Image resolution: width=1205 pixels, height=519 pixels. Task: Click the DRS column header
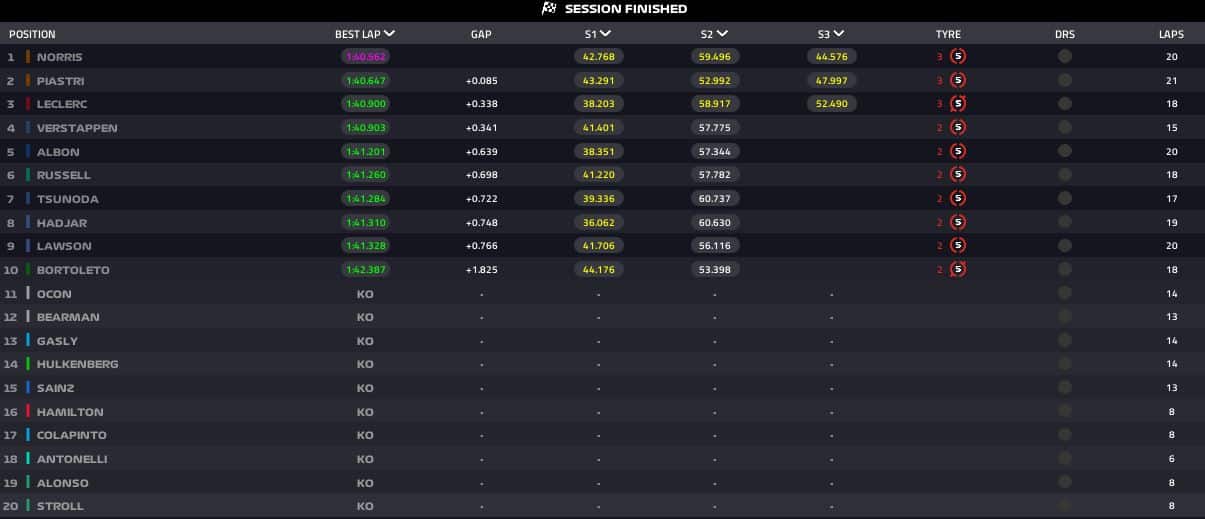[x=1065, y=34]
